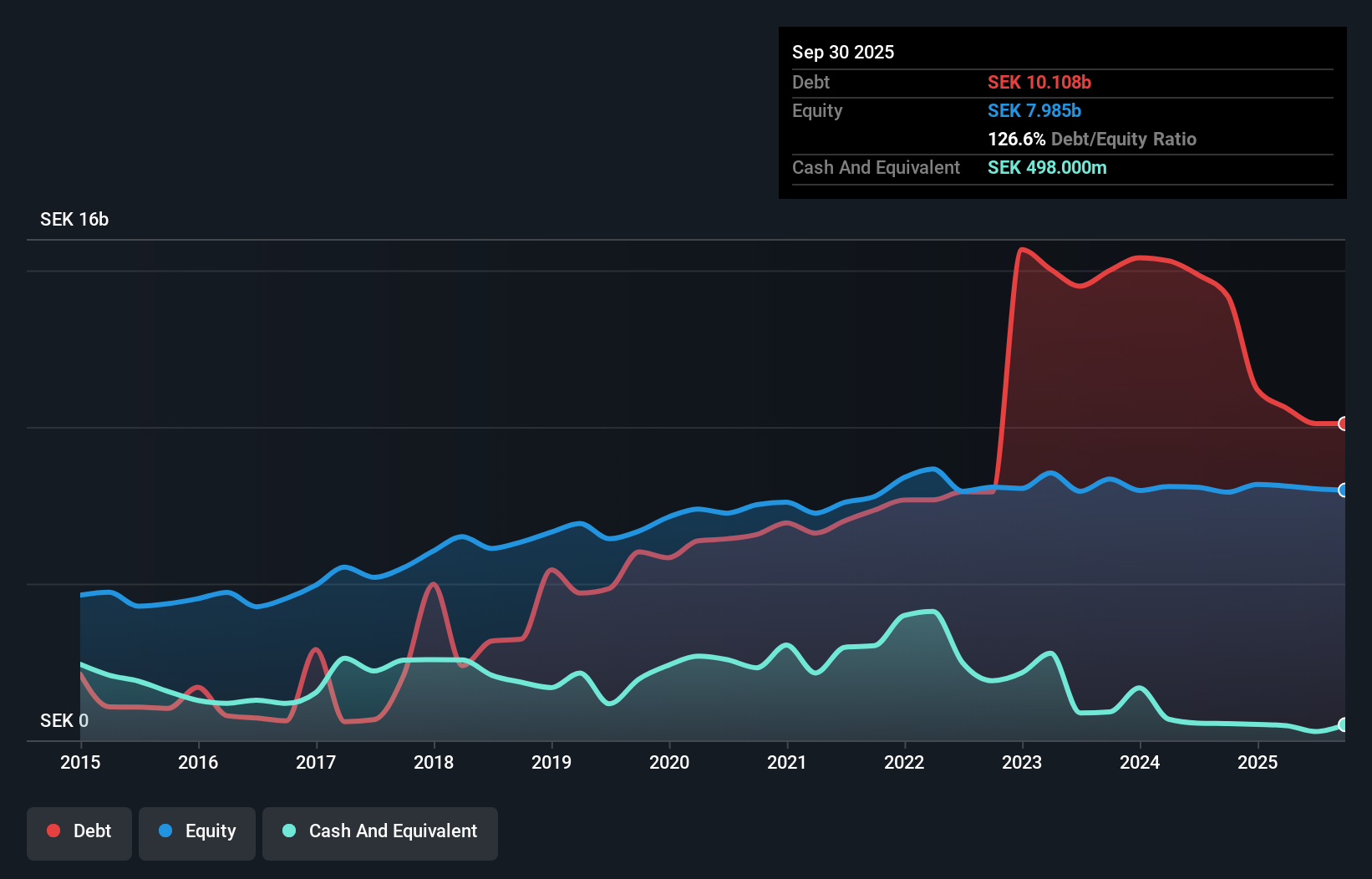Image resolution: width=1372 pixels, height=879 pixels.
Task: Click the red Debt legend dot
Action: tap(53, 830)
